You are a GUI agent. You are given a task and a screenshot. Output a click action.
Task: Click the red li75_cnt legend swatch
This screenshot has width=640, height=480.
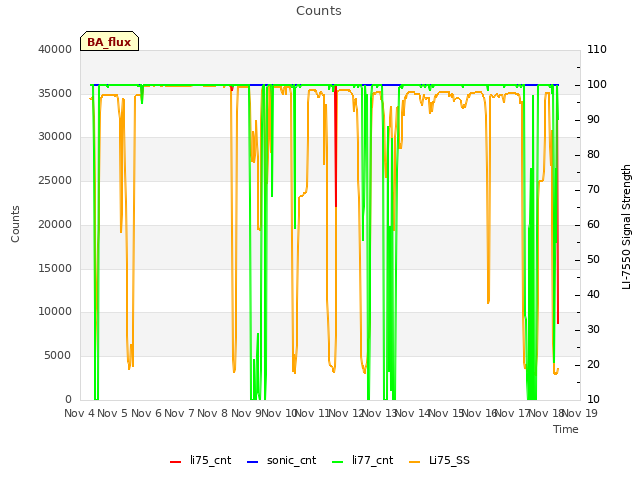[x=175, y=462]
